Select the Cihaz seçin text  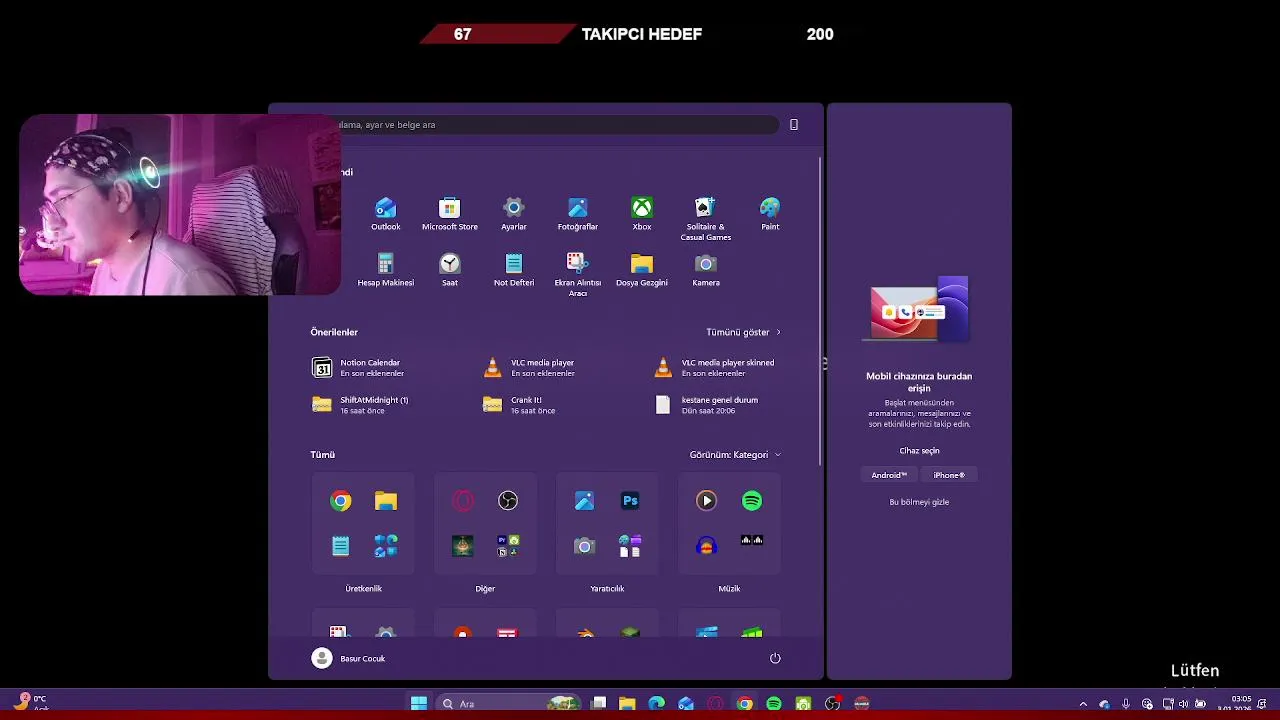click(x=919, y=451)
